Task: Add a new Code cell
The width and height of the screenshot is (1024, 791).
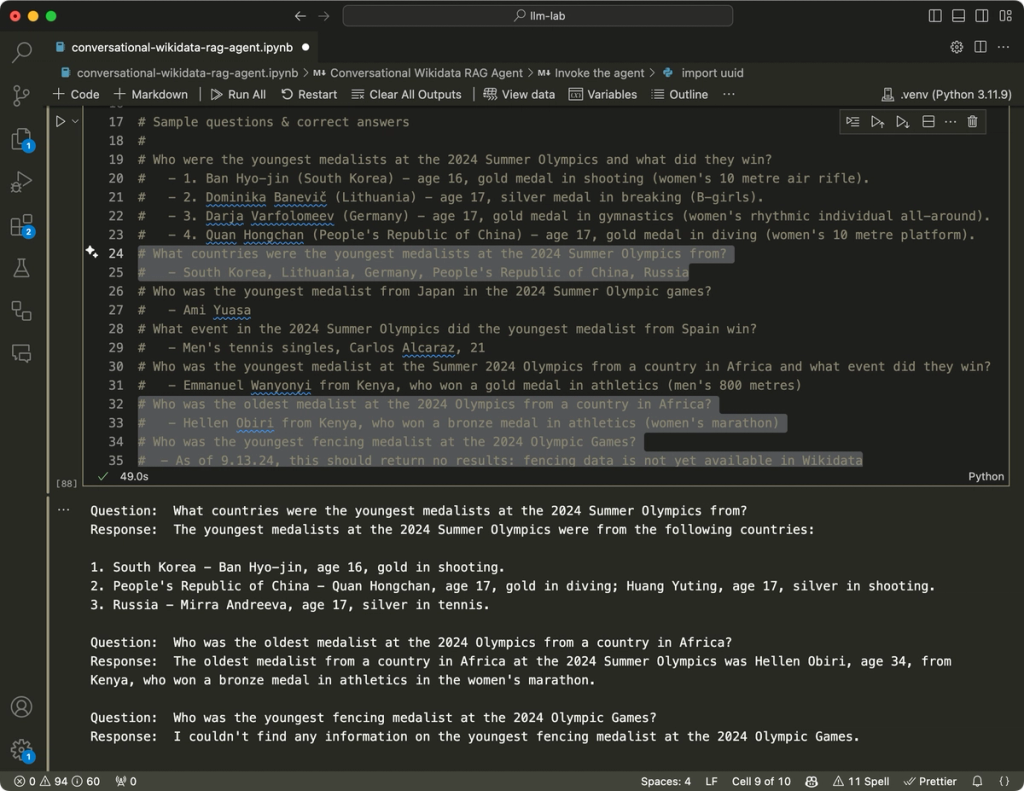Action: pos(76,95)
